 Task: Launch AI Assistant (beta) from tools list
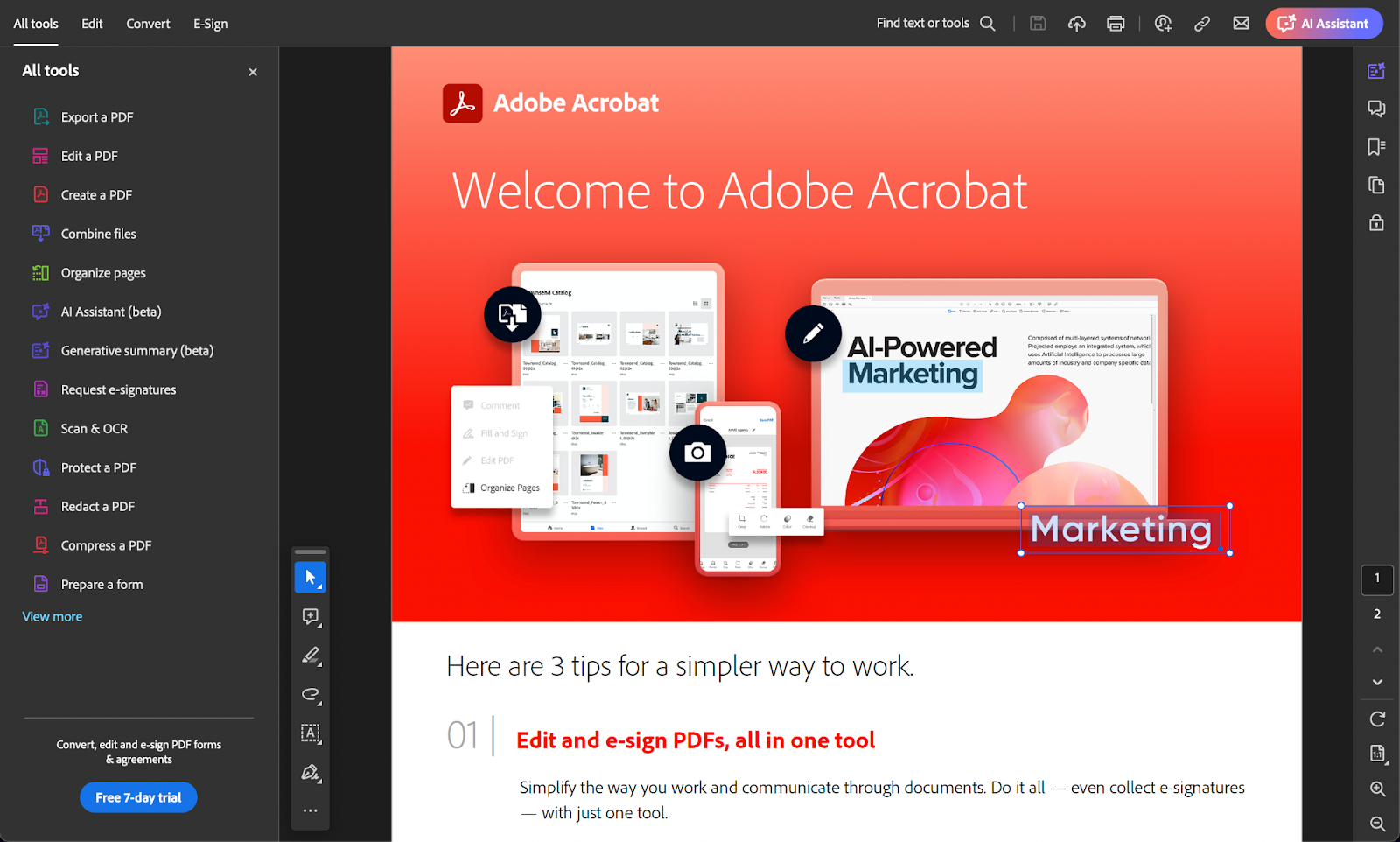pos(96,312)
